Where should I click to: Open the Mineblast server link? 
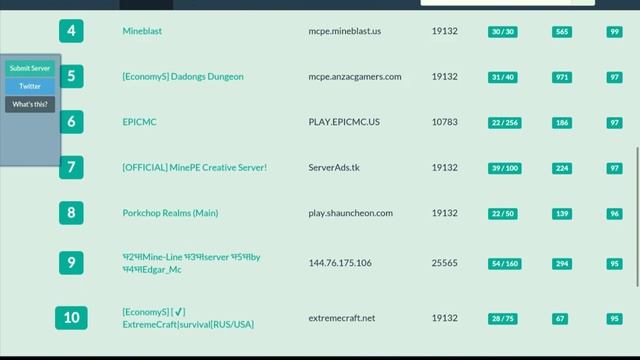(142, 31)
